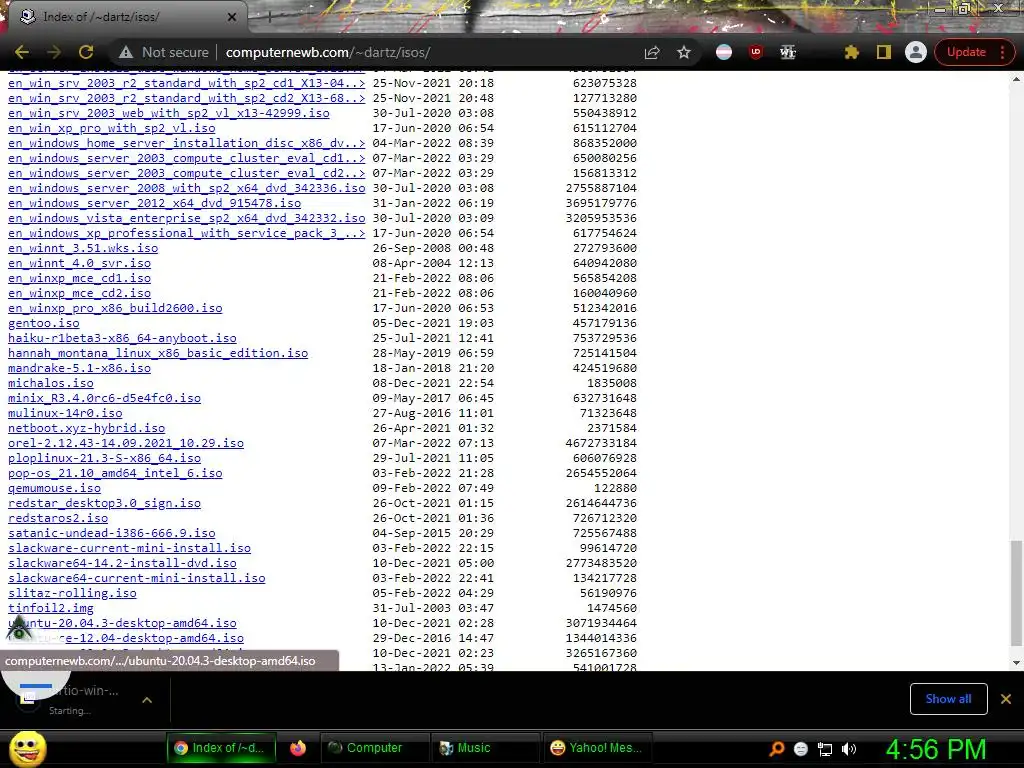The width and height of the screenshot is (1024, 768).
Task: Launch Firefox from the taskbar
Action: 298,748
